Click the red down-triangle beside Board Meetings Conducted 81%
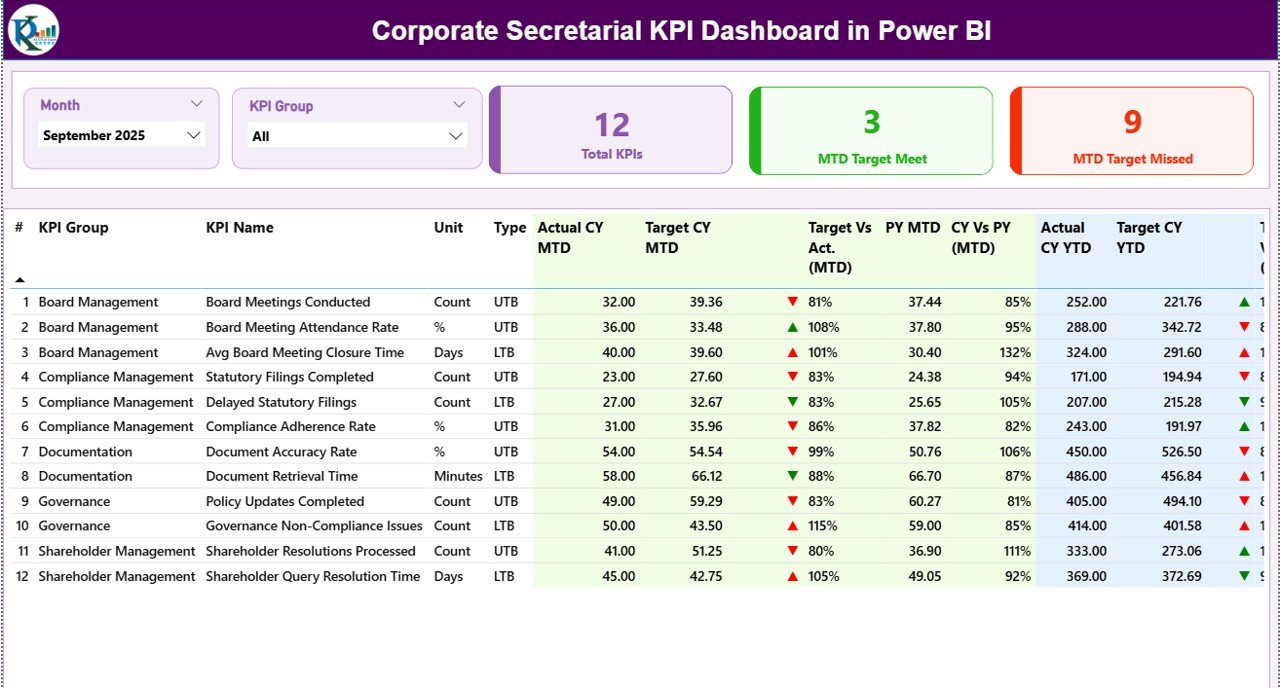 coord(792,301)
